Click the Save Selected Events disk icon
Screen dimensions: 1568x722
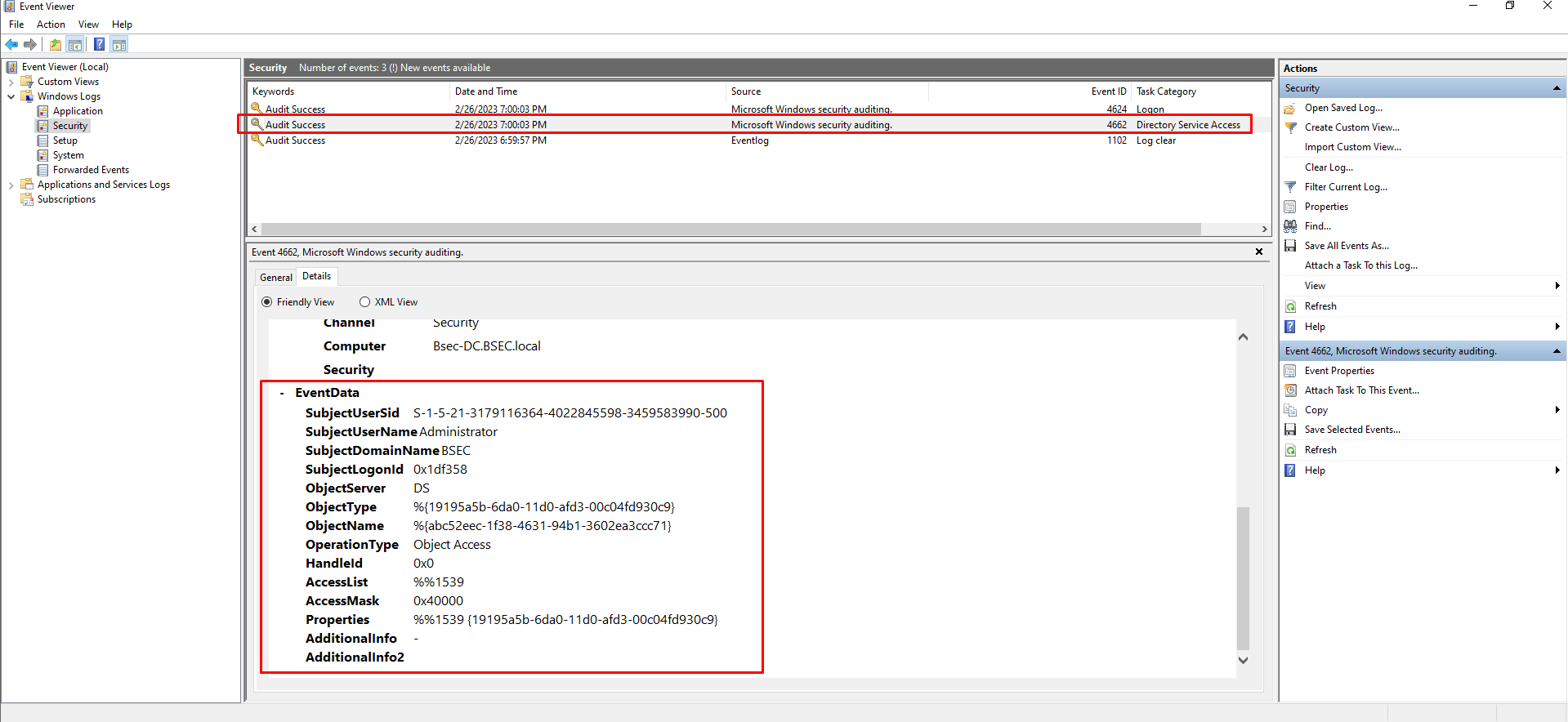point(1290,430)
